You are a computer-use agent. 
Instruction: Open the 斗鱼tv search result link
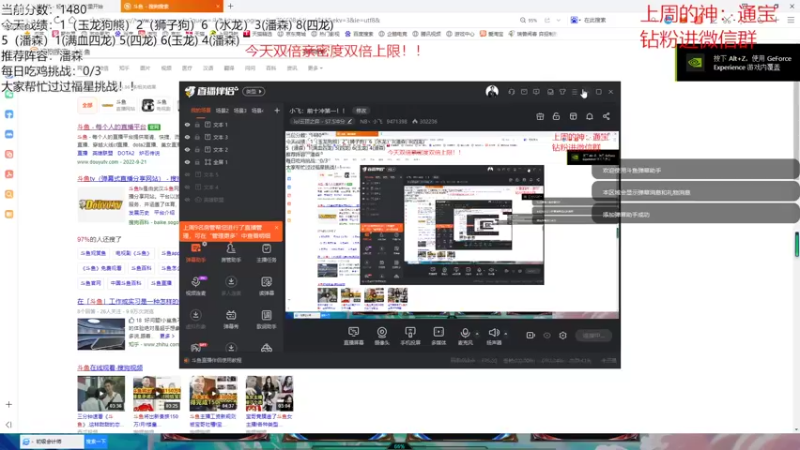coord(128,179)
